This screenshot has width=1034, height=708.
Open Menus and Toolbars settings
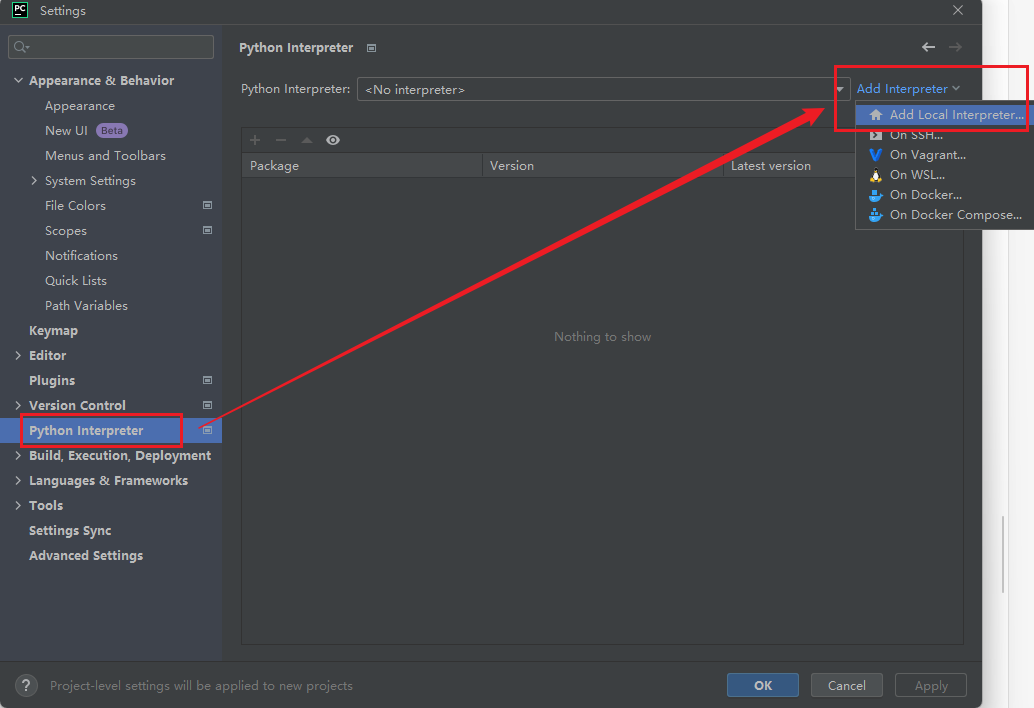click(x=106, y=156)
